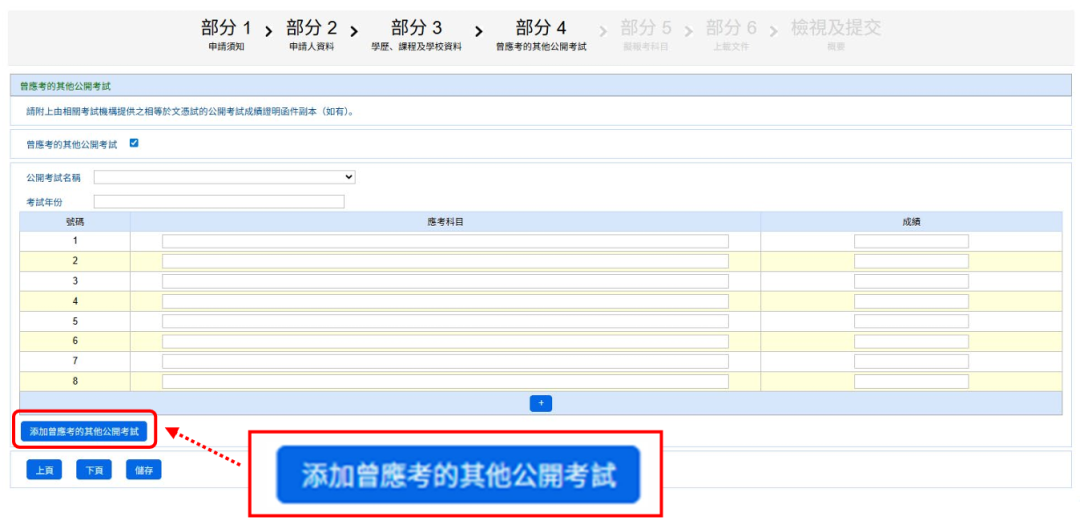Click the 下頁 button

[x=94, y=470]
